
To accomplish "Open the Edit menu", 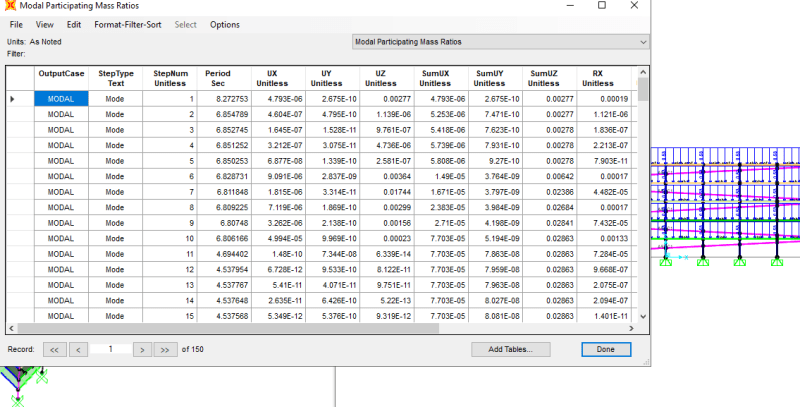I will click(73, 24).
